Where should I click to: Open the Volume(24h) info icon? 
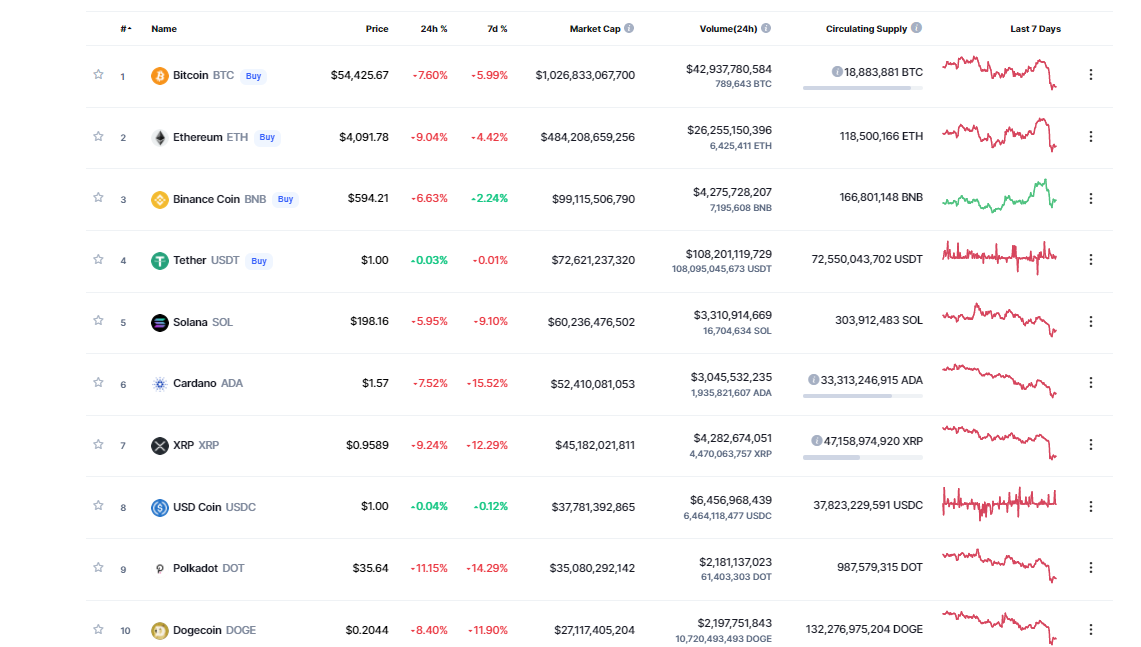(x=766, y=28)
